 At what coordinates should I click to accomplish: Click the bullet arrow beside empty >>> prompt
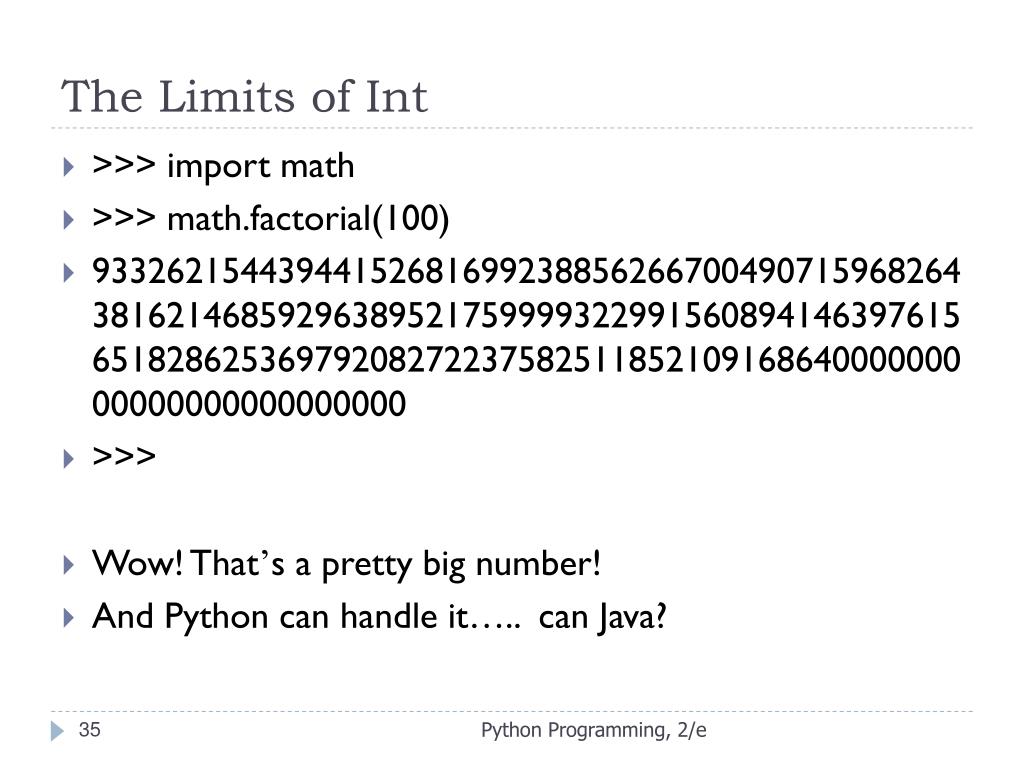point(68,458)
